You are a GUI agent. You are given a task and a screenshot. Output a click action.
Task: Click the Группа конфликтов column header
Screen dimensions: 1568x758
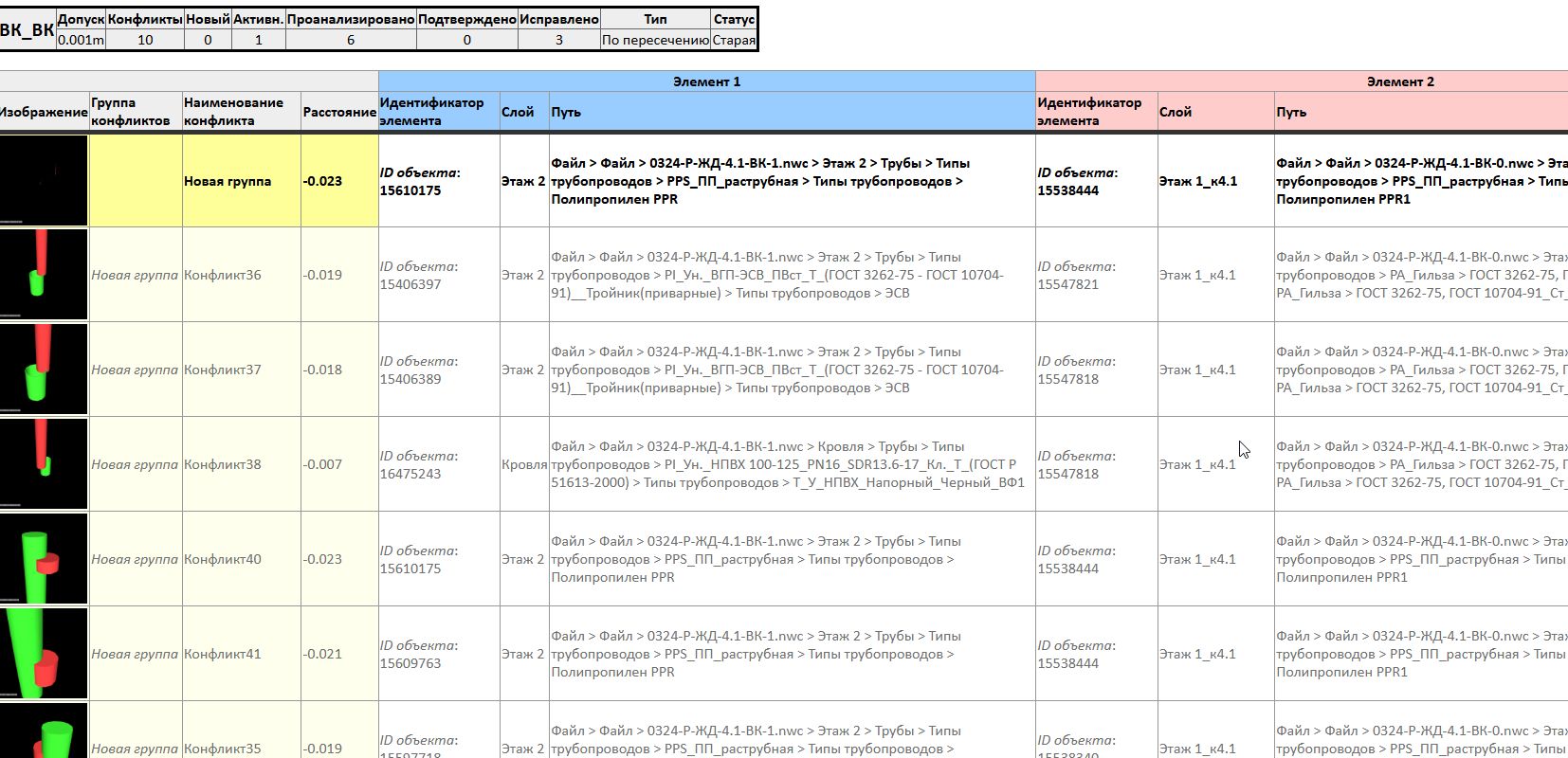(x=136, y=112)
